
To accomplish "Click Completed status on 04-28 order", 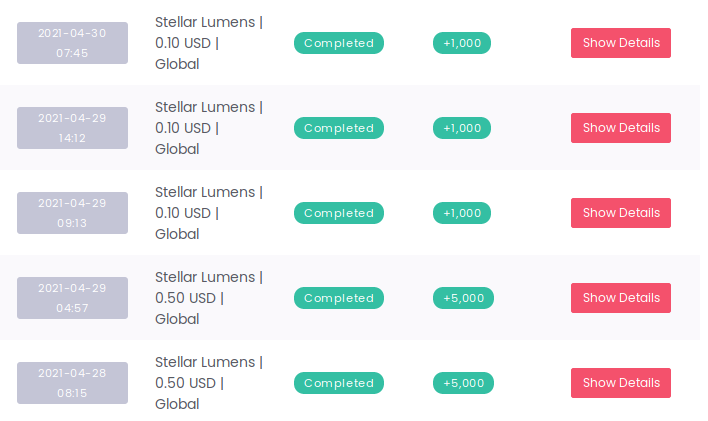I will coord(339,383).
